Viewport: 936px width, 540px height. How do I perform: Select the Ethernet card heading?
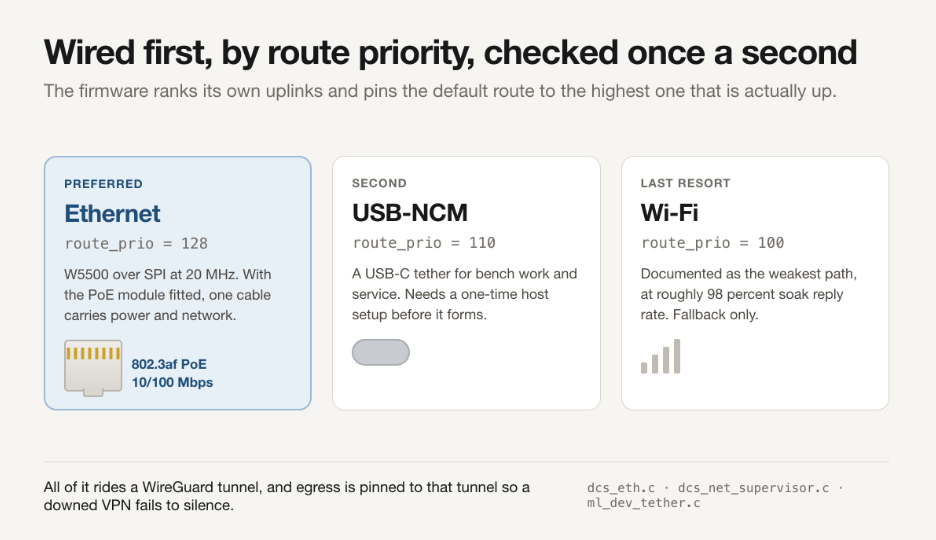[x=112, y=214]
